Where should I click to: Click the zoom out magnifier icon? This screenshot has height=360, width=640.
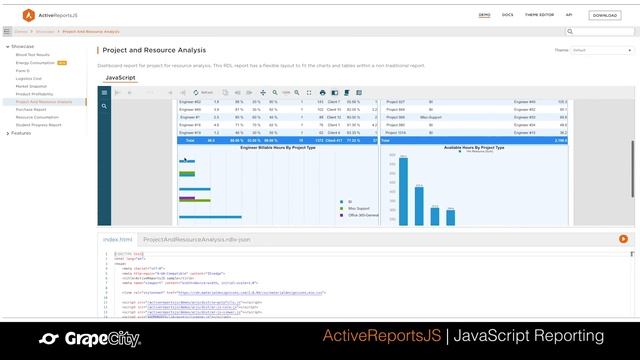(275, 93)
